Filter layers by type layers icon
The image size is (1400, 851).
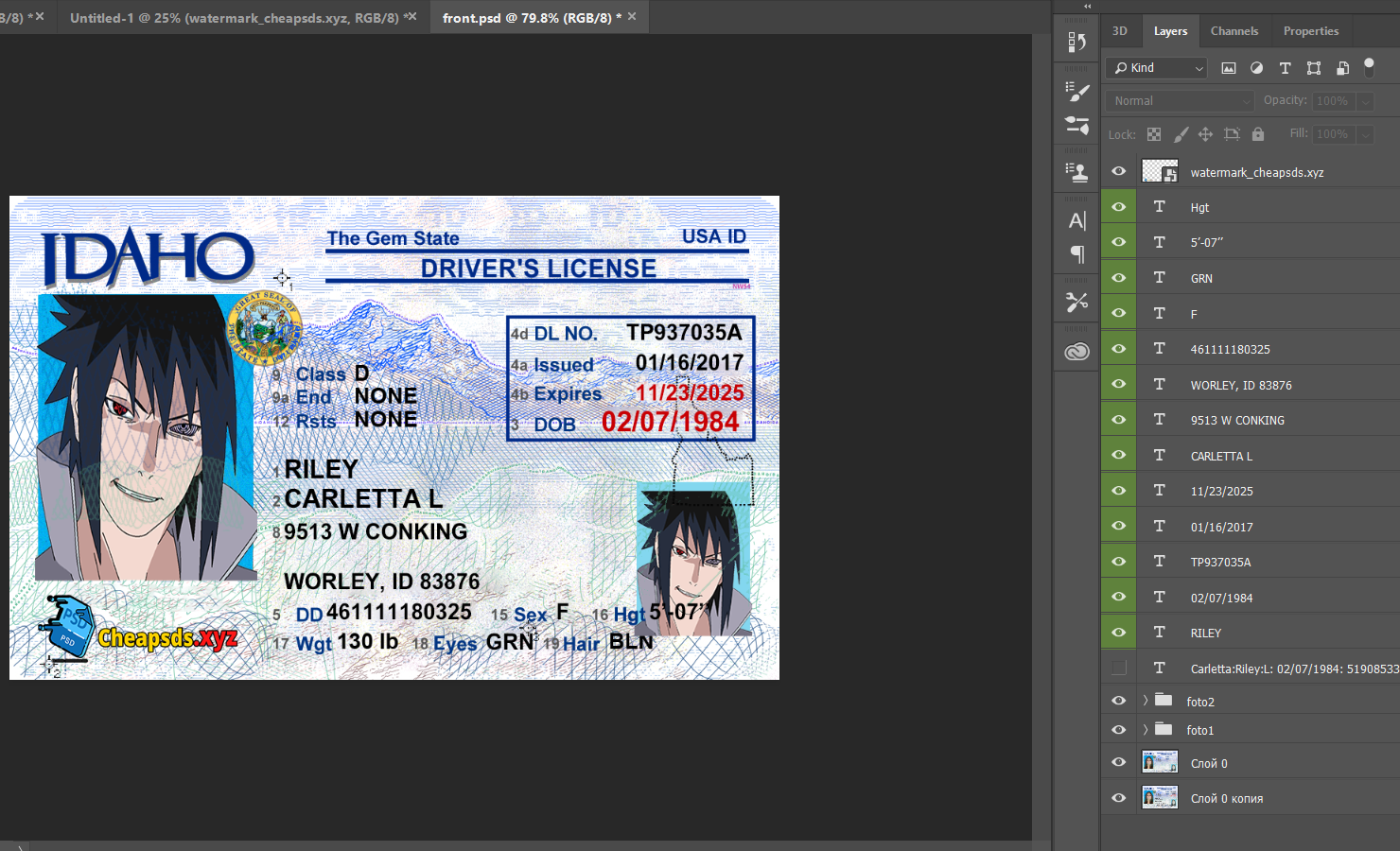pyautogui.click(x=1285, y=68)
